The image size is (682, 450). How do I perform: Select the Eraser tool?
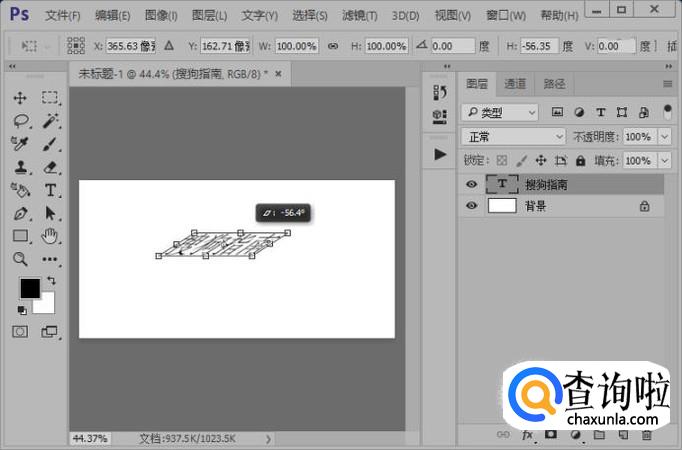coord(50,167)
